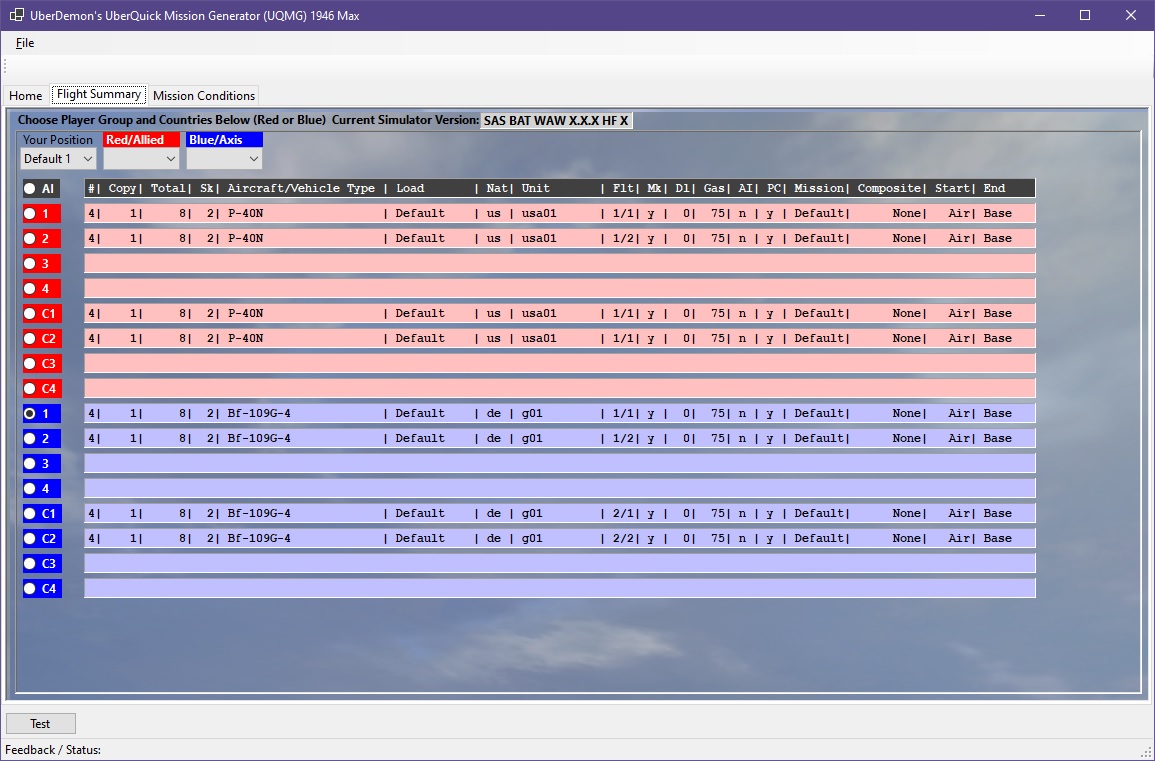Image resolution: width=1155 pixels, height=761 pixels.
Task: Switch to the Flight Summary tab
Action: (99, 94)
